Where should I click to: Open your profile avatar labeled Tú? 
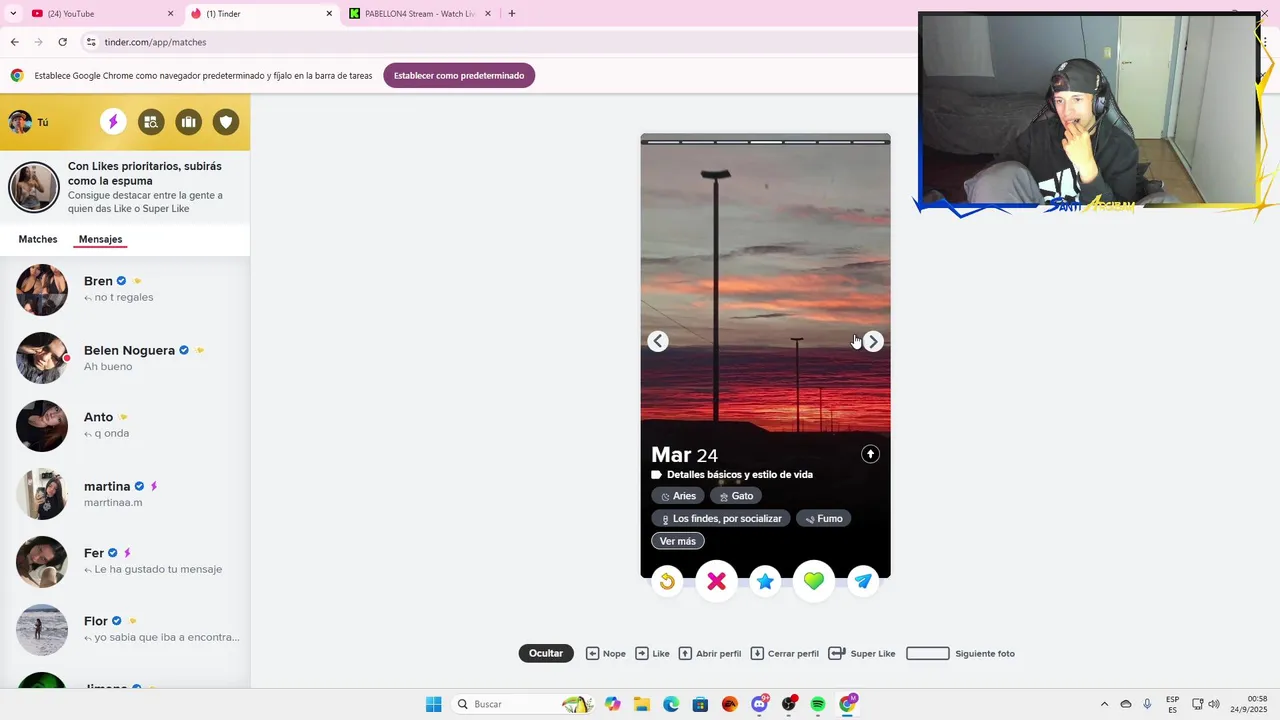pyautogui.click(x=28, y=122)
